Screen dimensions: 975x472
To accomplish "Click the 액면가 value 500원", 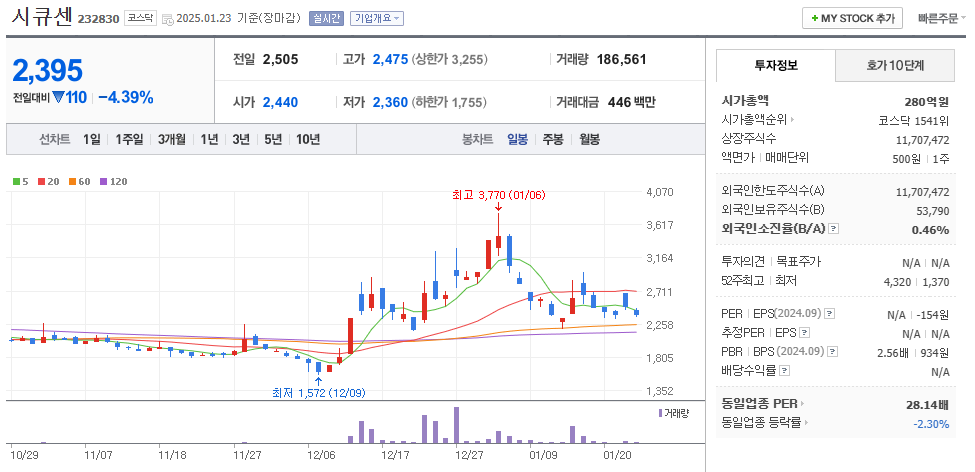I will (906, 158).
